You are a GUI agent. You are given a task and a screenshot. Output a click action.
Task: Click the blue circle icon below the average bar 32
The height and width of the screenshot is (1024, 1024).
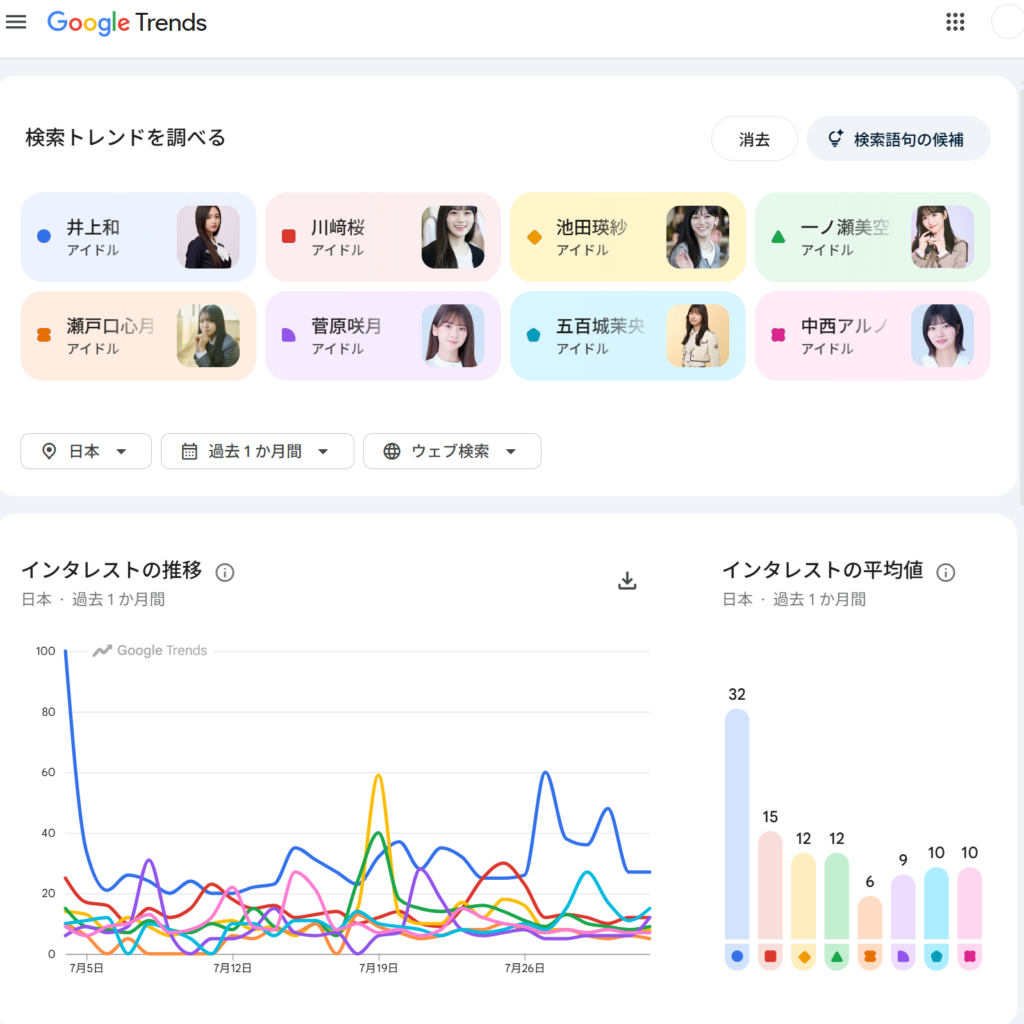tap(737, 957)
